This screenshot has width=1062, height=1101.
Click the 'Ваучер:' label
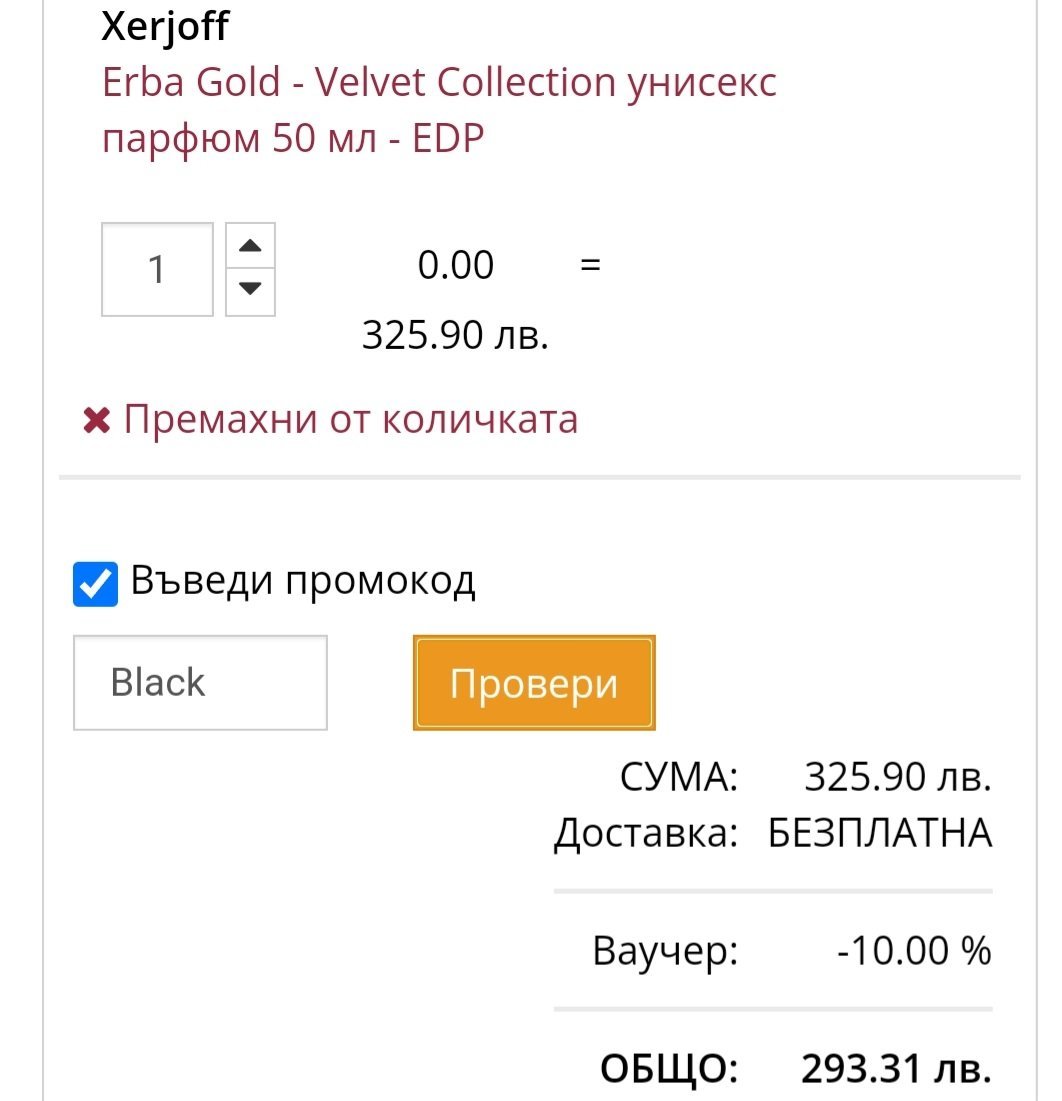click(x=665, y=950)
